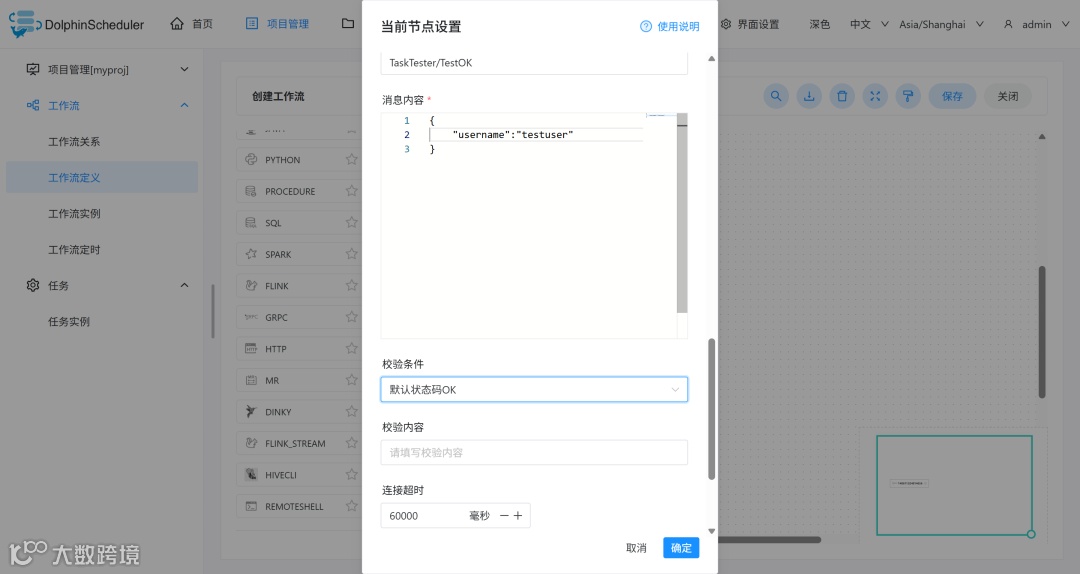This screenshot has height=574, width=1080.
Task: Click the 保存 save button
Action: pos(952,96)
